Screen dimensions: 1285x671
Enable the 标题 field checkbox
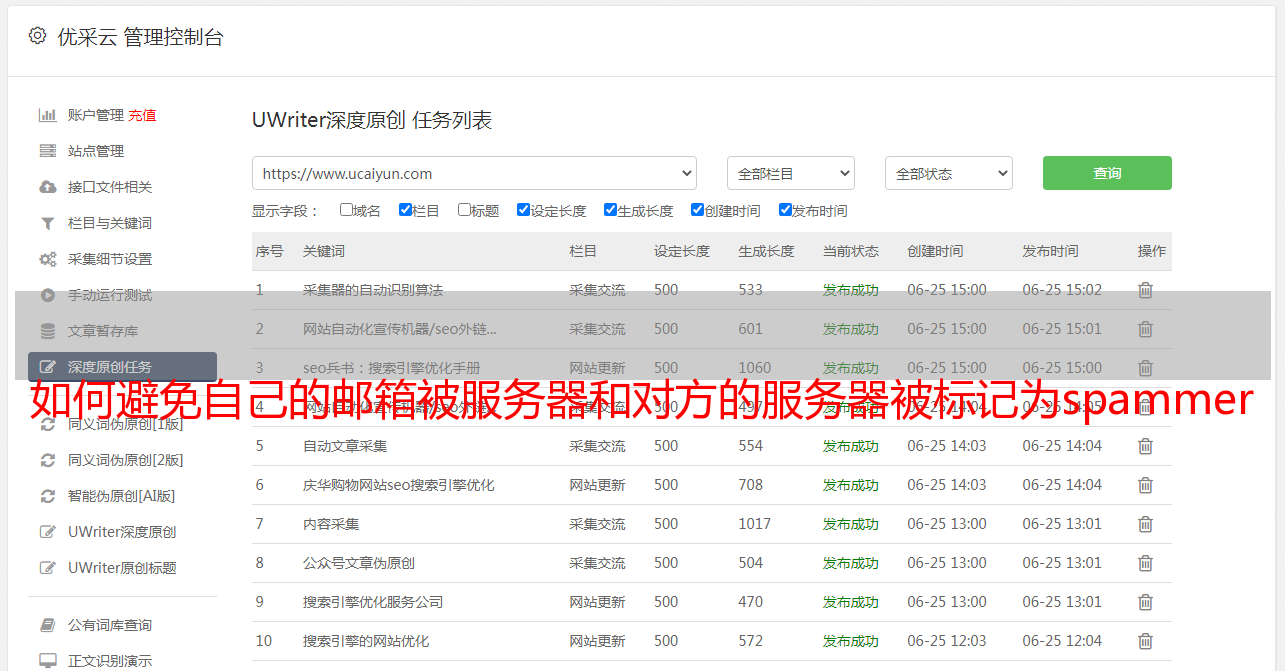point(464,210)
